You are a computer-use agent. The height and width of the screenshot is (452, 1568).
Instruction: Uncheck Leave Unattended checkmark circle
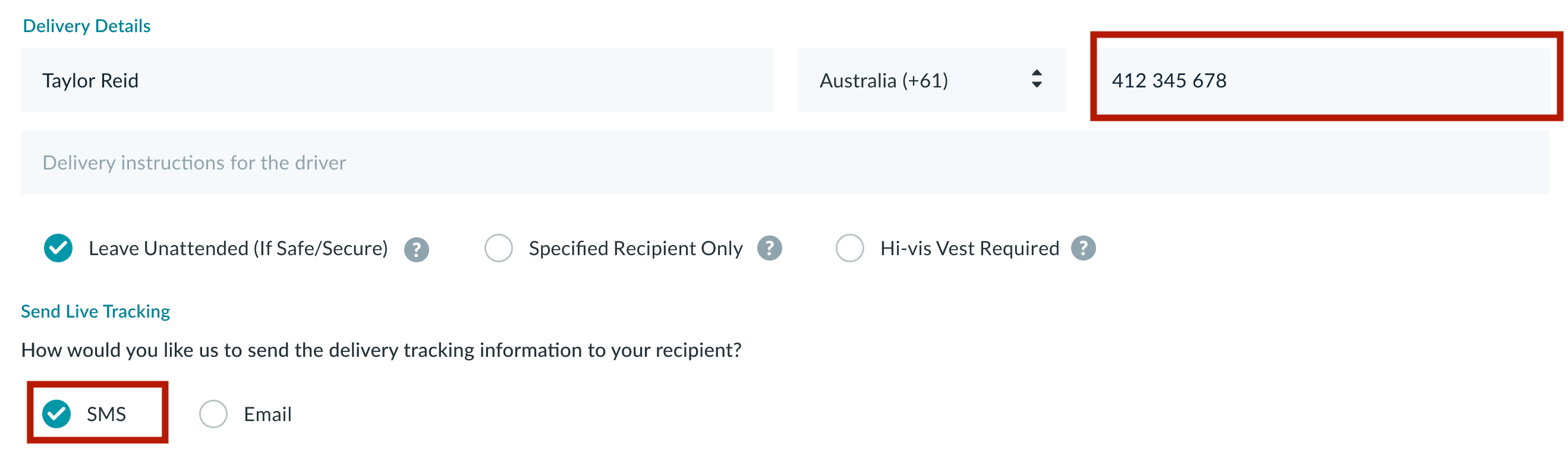click(x=58, y=248)
